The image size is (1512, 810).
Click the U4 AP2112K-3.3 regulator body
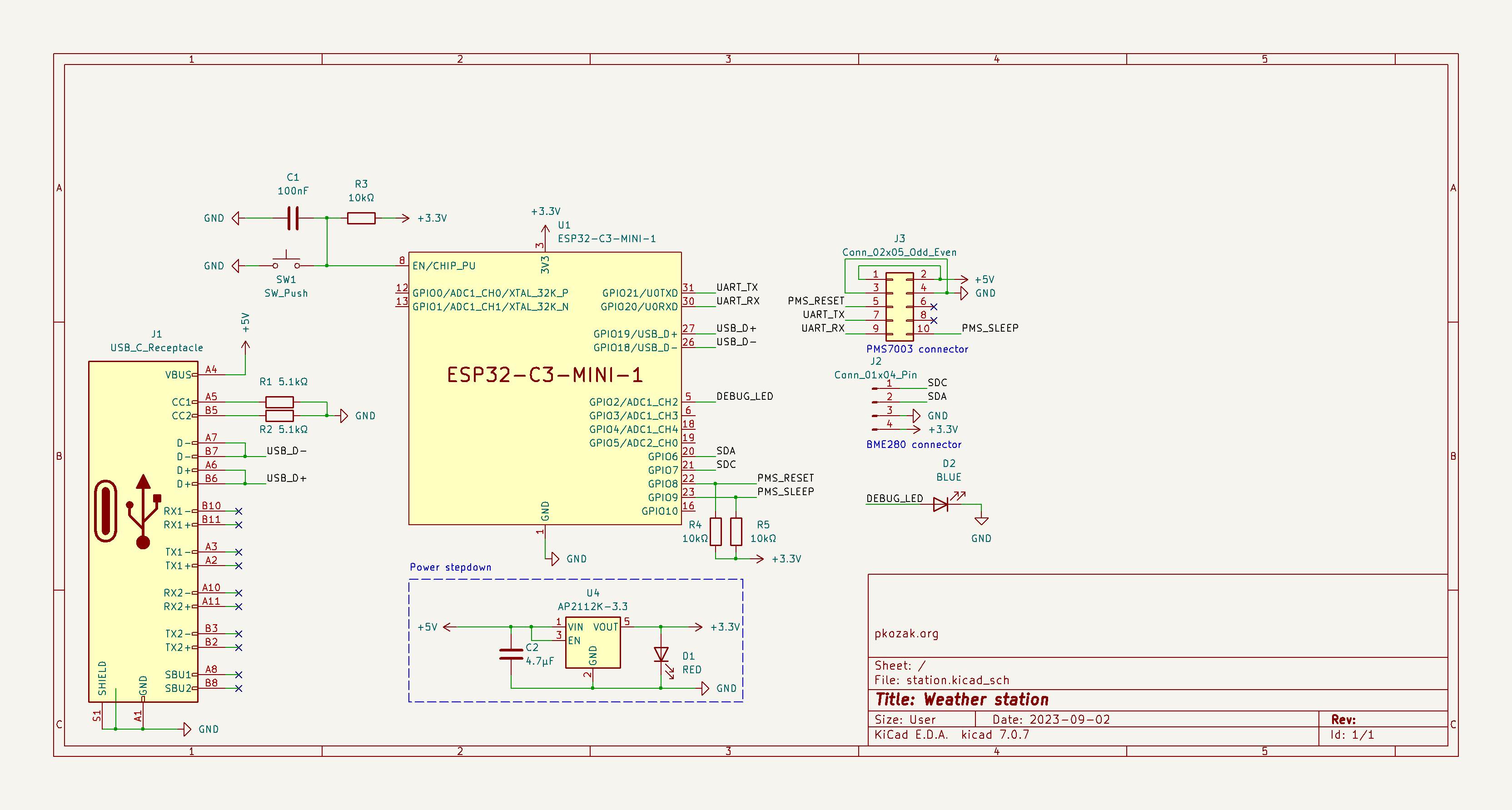[x=593, y=642]
